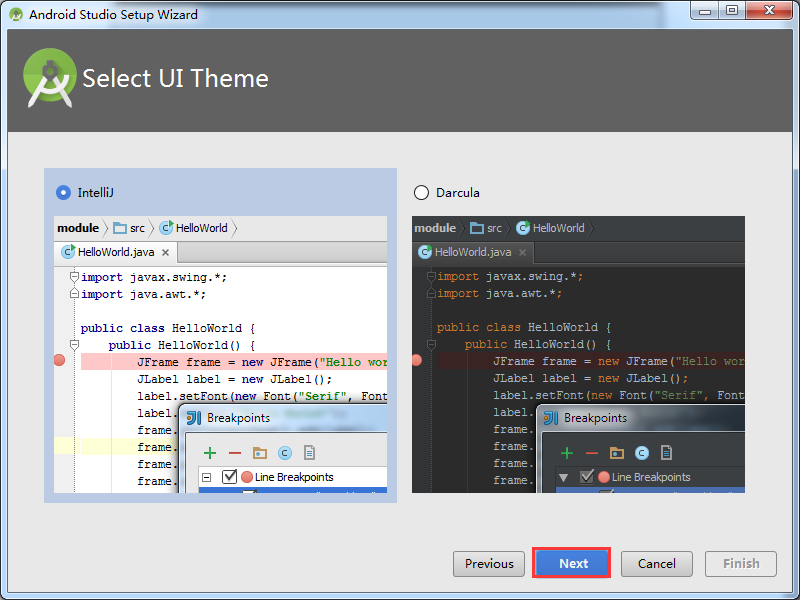Click the red breakpoint dot in the gutter
Image resolution: width=800 pixels, height=600 pixels.
(61, 361)
